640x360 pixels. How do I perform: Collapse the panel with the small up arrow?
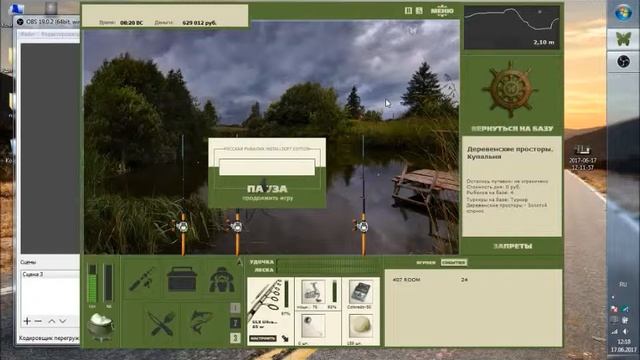[240, 262]
